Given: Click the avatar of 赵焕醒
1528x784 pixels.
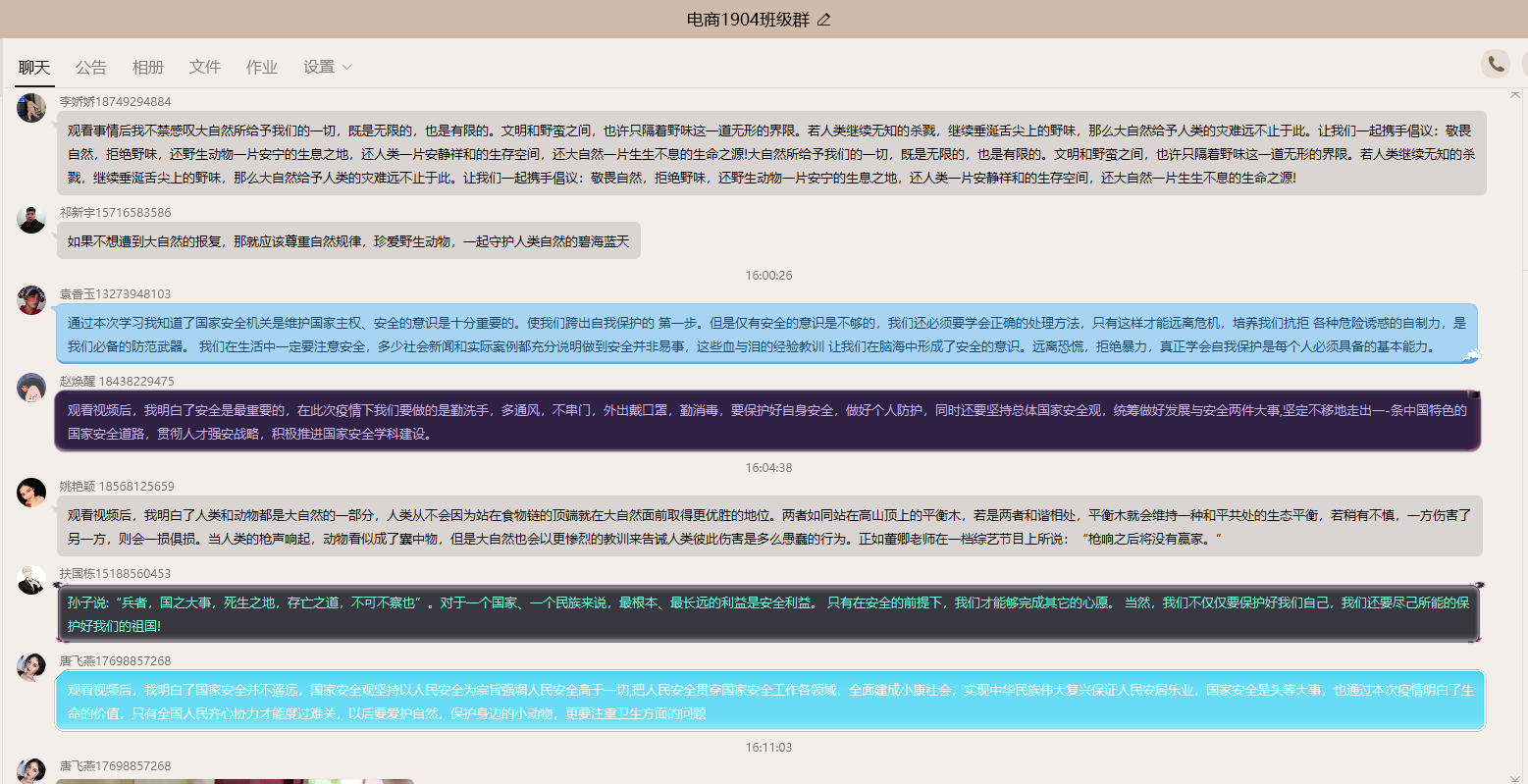Looking at the screenshot, I should 31,388.
